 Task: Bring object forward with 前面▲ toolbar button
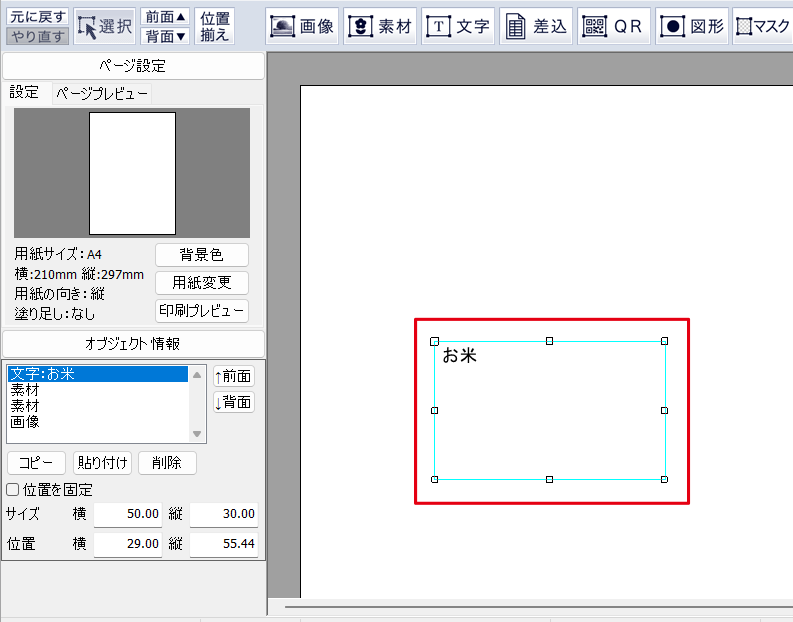[x=164, y=17]
